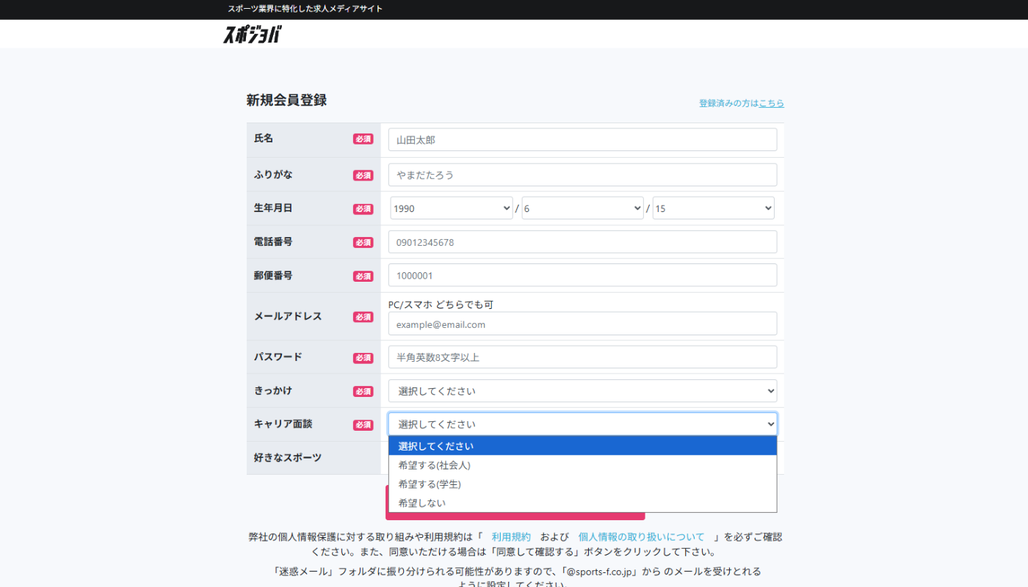Expand the きっかけ dropdown
Image resolution: width=1028 pixels, height=587 pixels.
(x=582, y=391)
